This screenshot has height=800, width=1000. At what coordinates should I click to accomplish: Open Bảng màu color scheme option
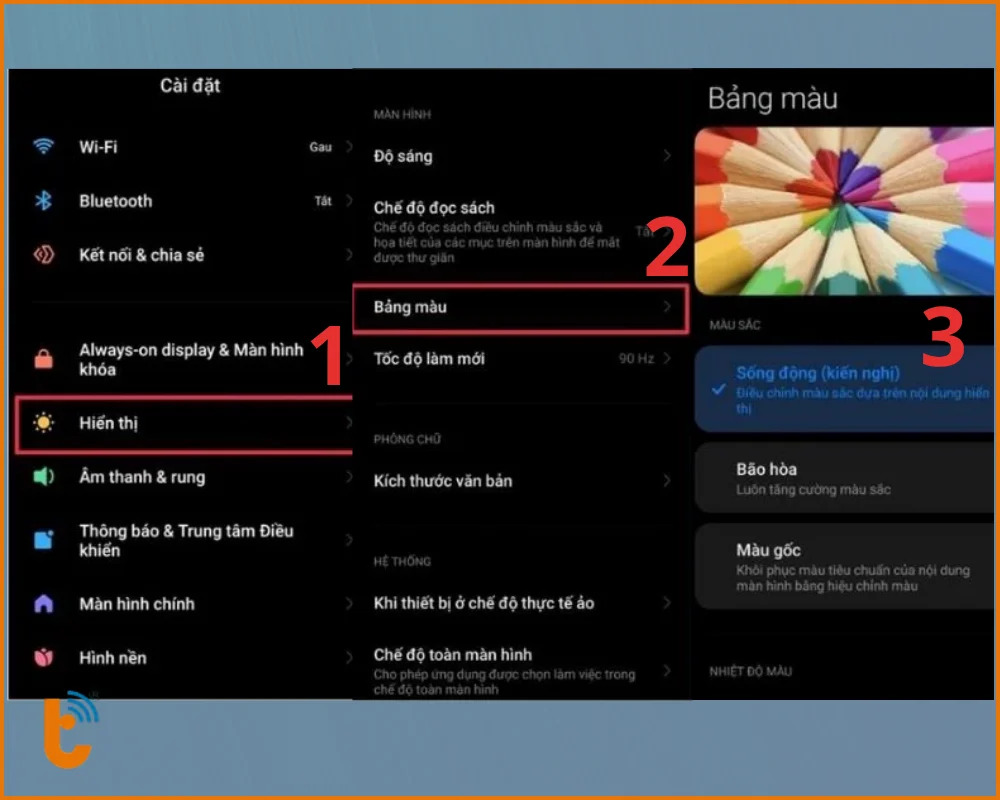(x=522, y=307)
